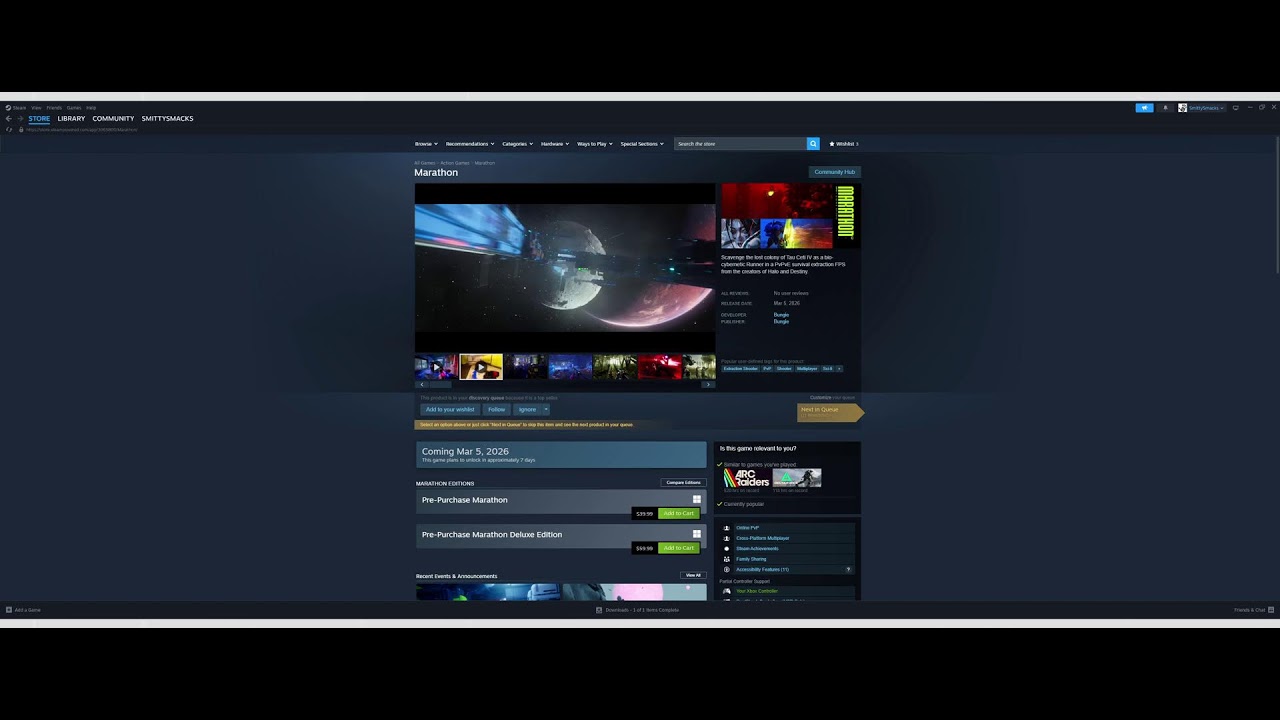This screenshot has width=1280, height=720.
Task: Follow the Marathon game
Action: tap(496, 409)
